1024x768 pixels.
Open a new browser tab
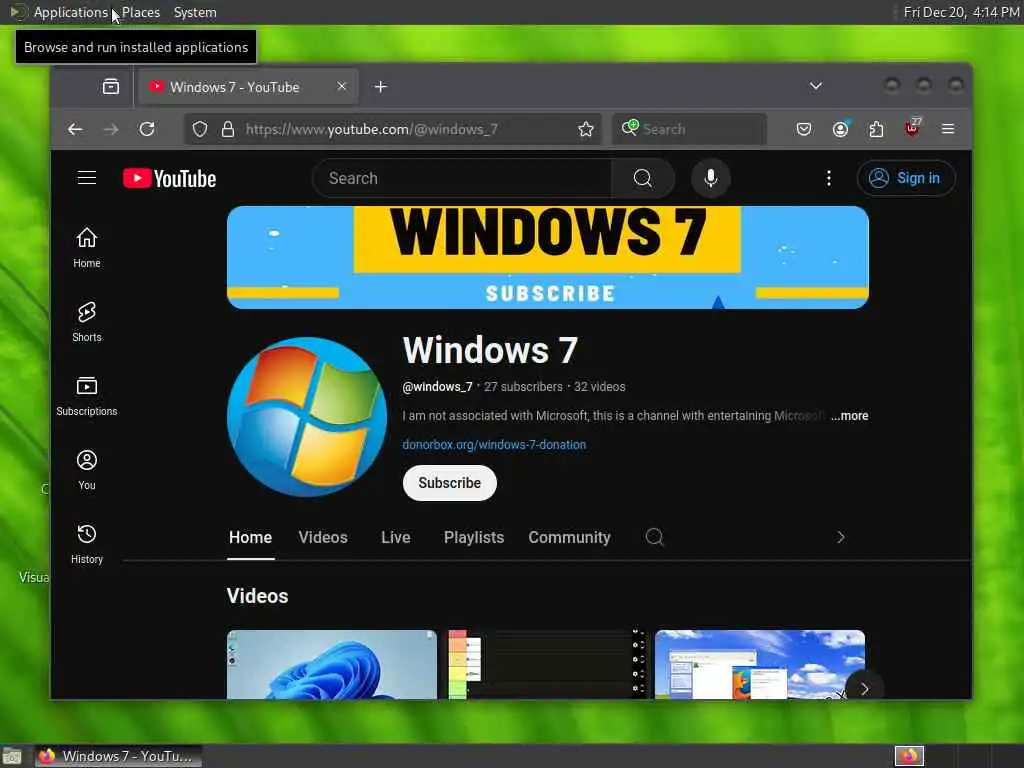click(381, 87)
